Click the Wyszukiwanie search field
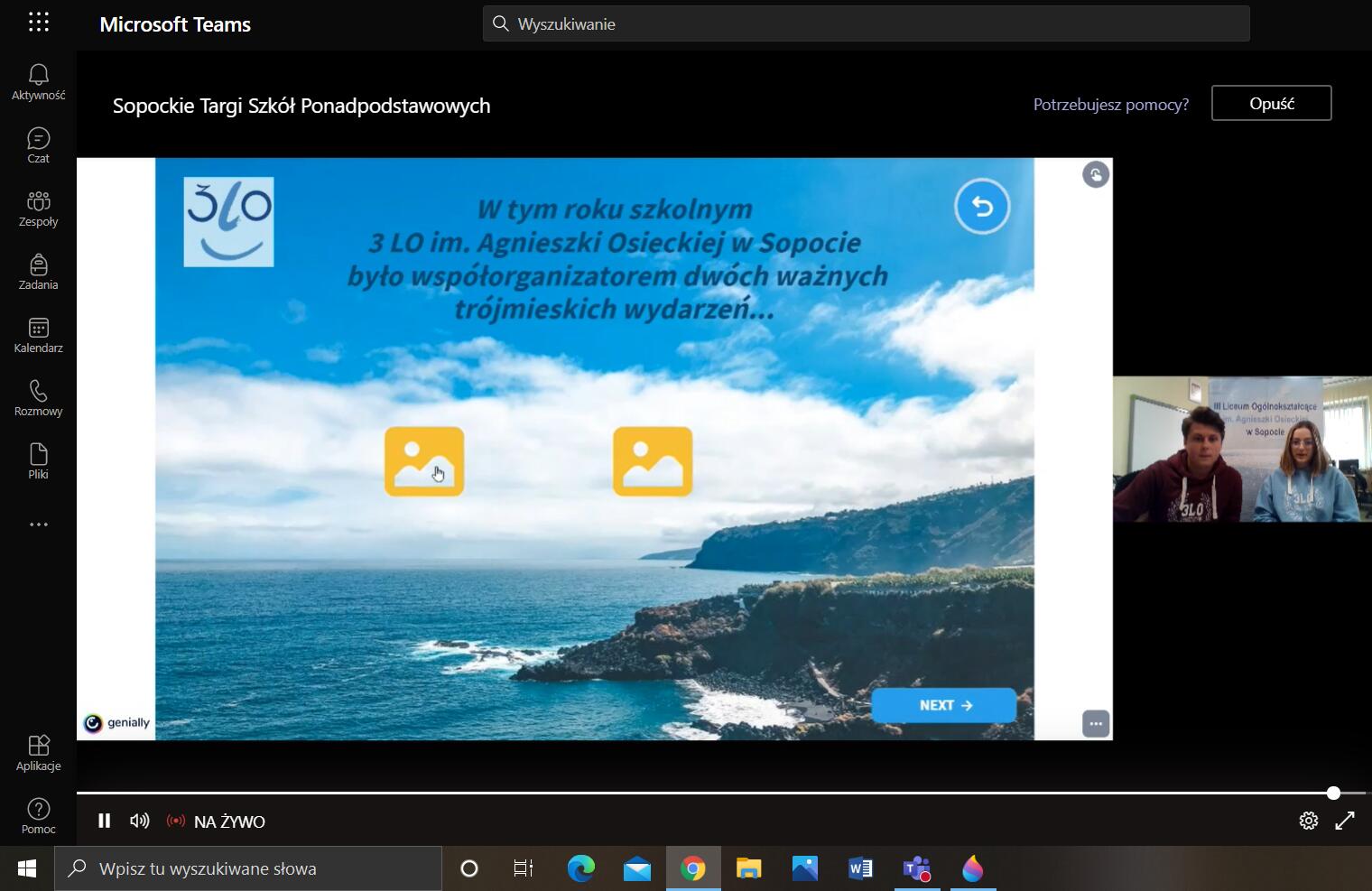 [x=867, y=24]
